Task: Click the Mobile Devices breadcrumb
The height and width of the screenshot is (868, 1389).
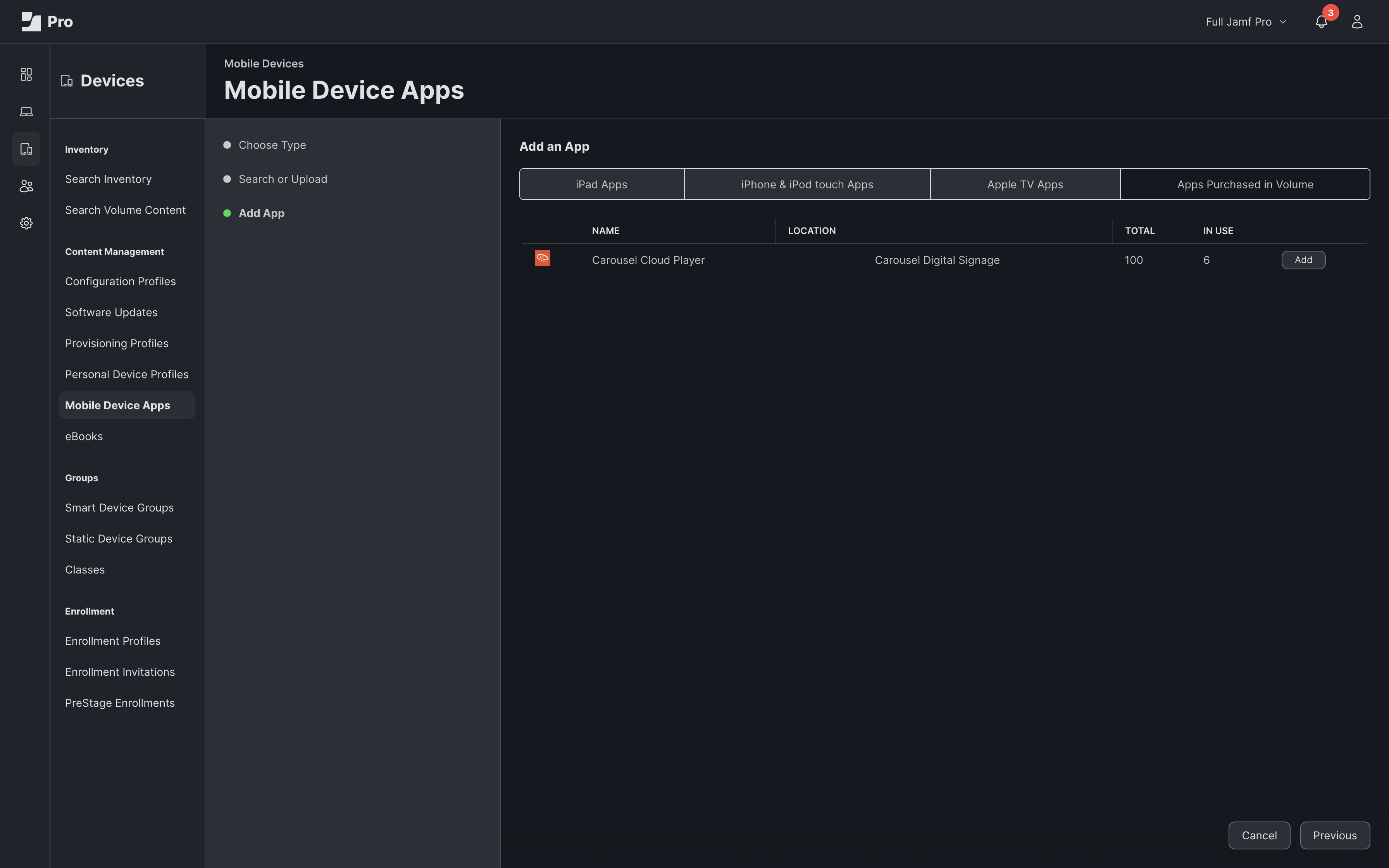Action: click(264, 64)
